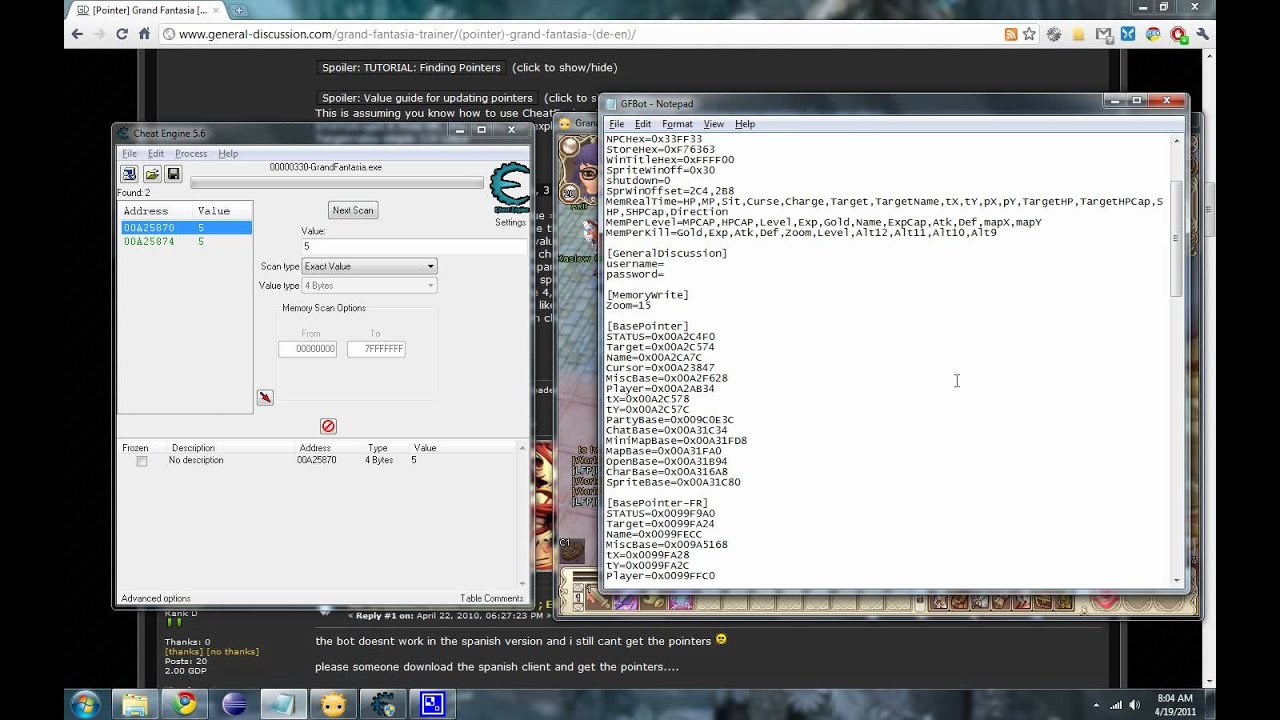This screenshot has width=1280, height=720.
Task: Bookmark the page with the star icon
Action: (x=1029, y=34)
